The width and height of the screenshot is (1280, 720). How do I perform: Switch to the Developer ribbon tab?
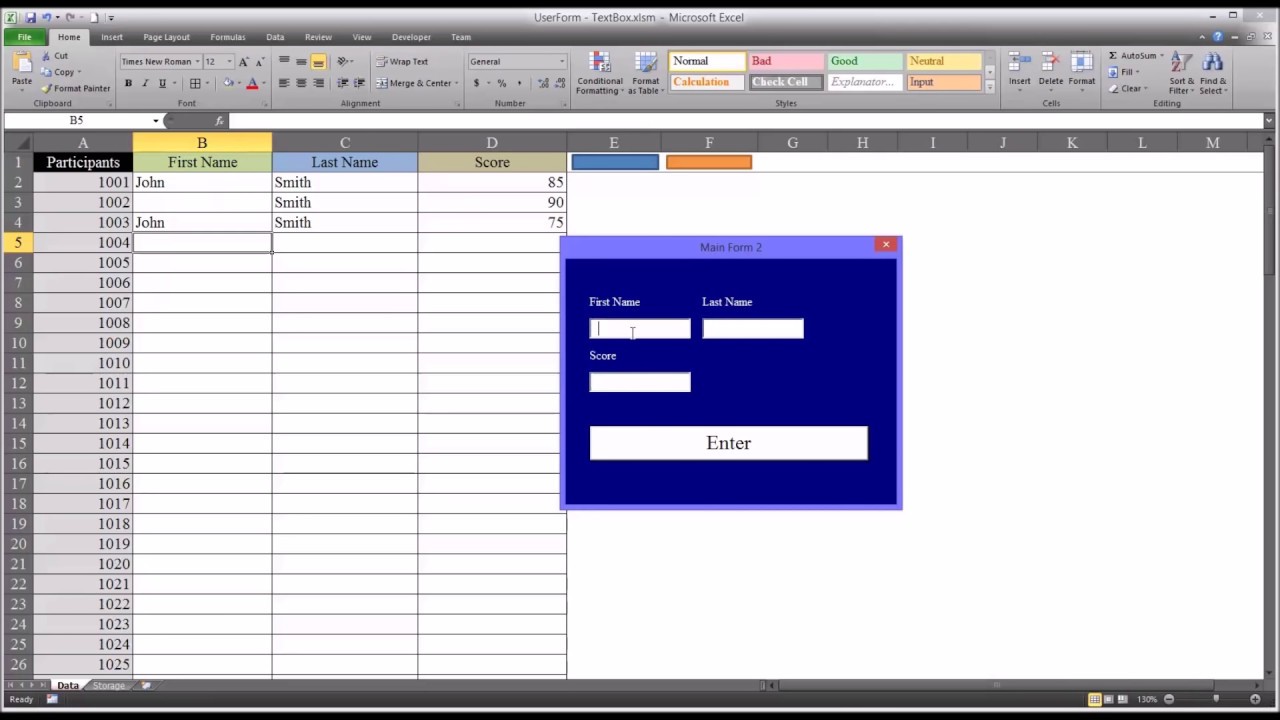[x=411, y=37]
